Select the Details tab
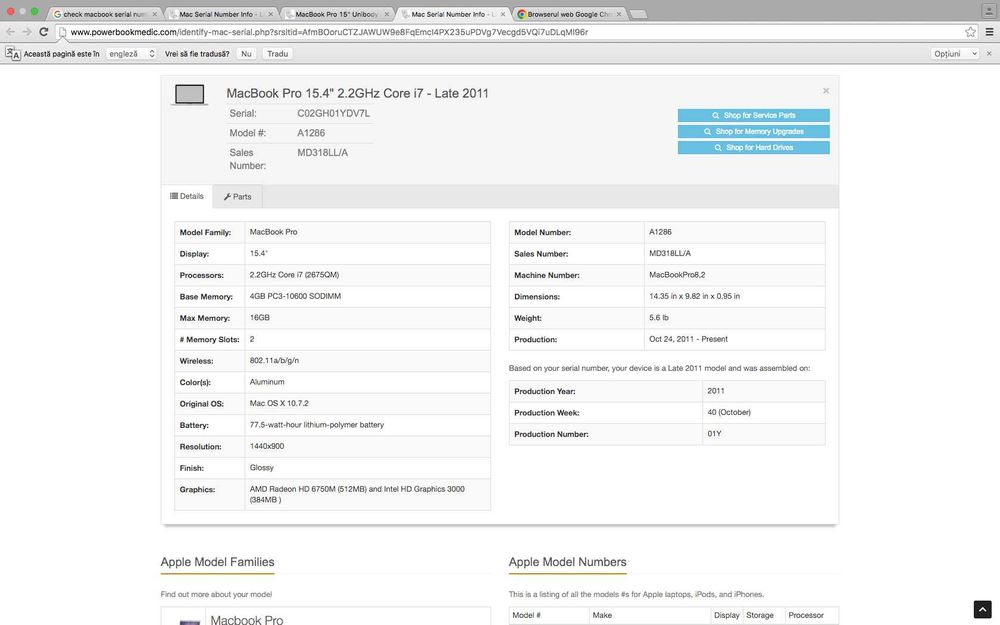 pyautogui.click(x=187, y=196)
